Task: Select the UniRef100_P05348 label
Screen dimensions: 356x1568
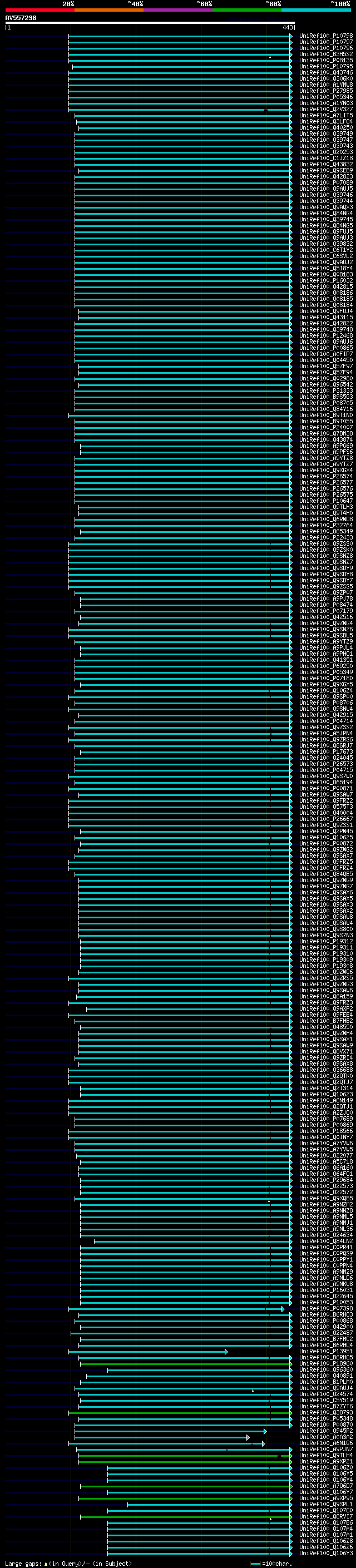Action: click(326, 1418)
